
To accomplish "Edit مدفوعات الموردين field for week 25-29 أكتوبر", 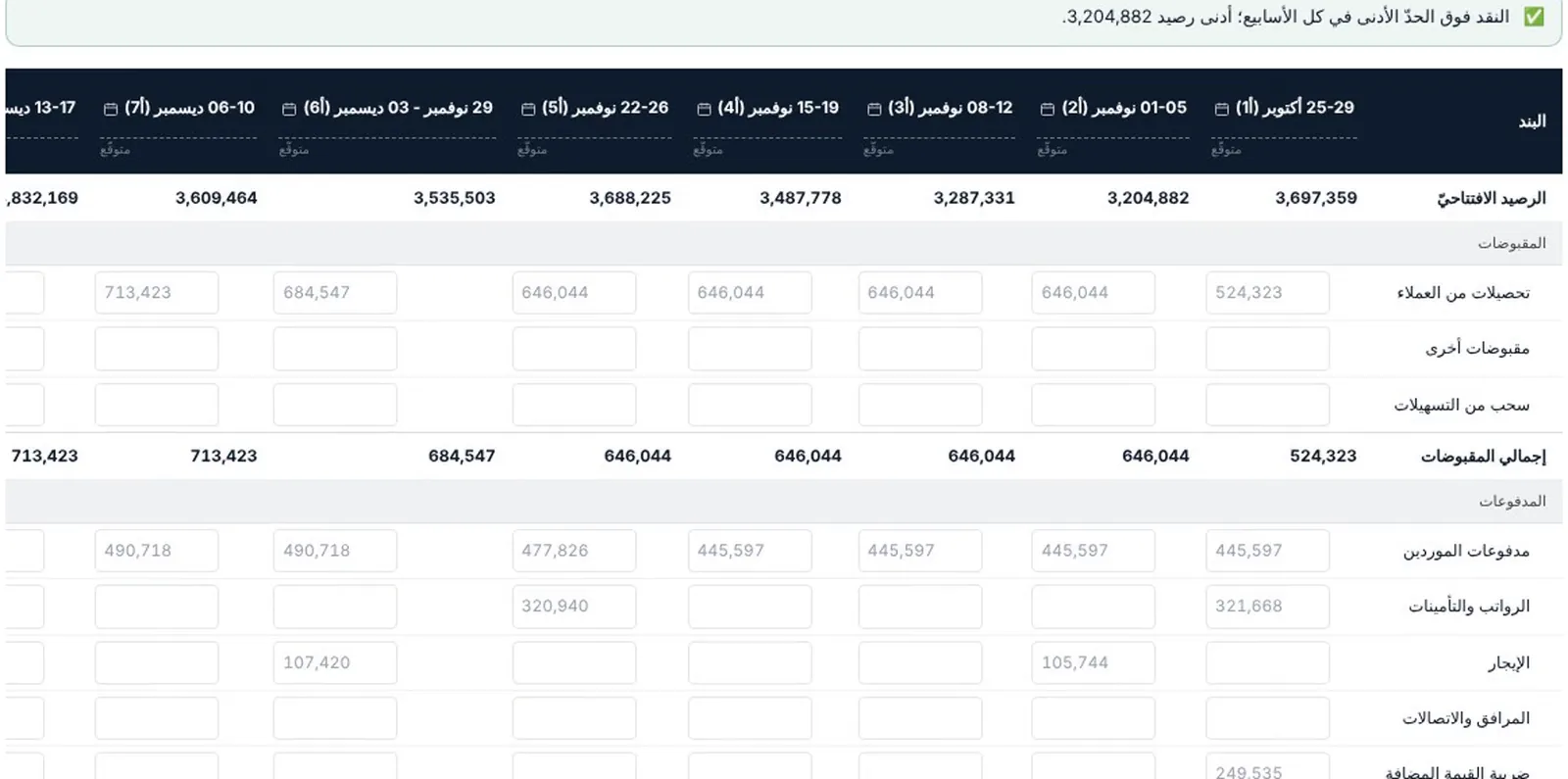I will click(1267, 551).
